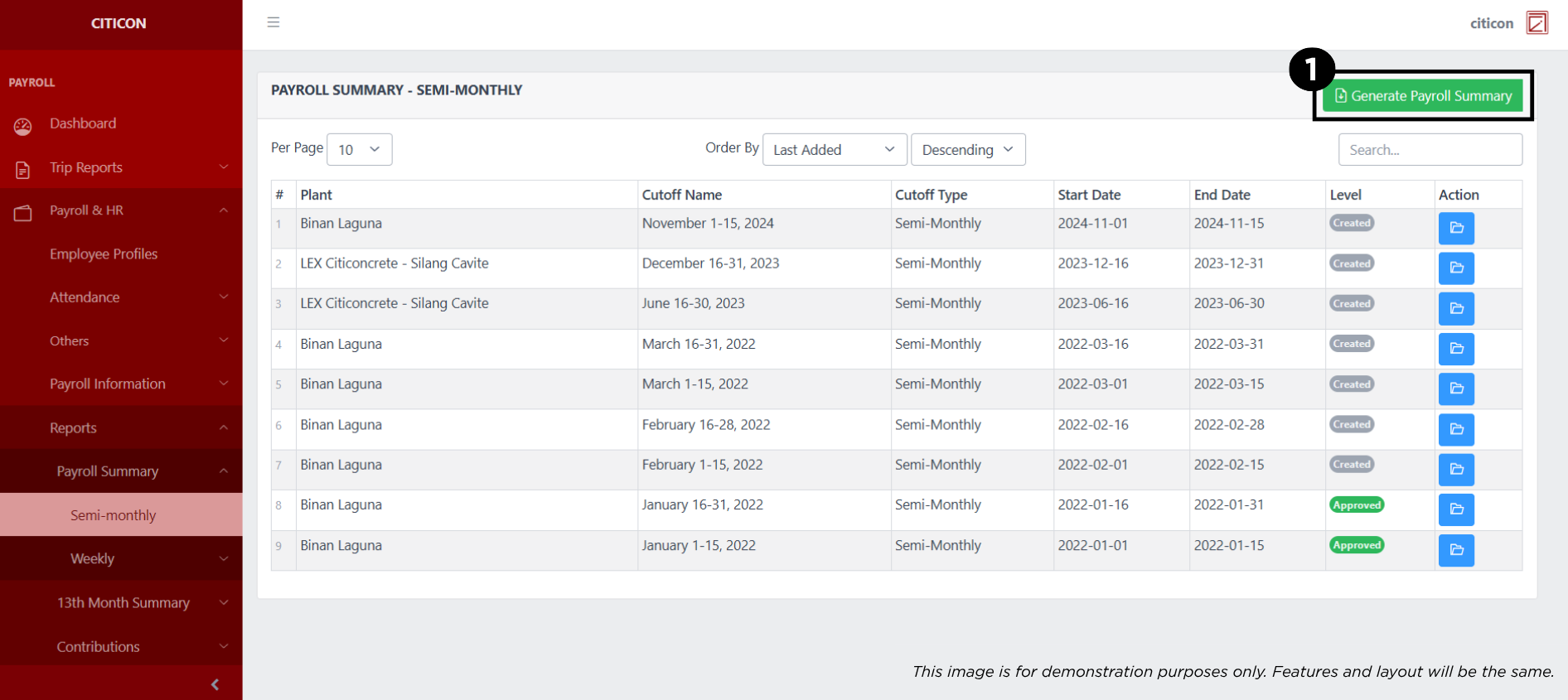The height and width of the screenshot is (700, 1568).
Task: Open the Per Page dropdown
Action: (x=359, y=150)
